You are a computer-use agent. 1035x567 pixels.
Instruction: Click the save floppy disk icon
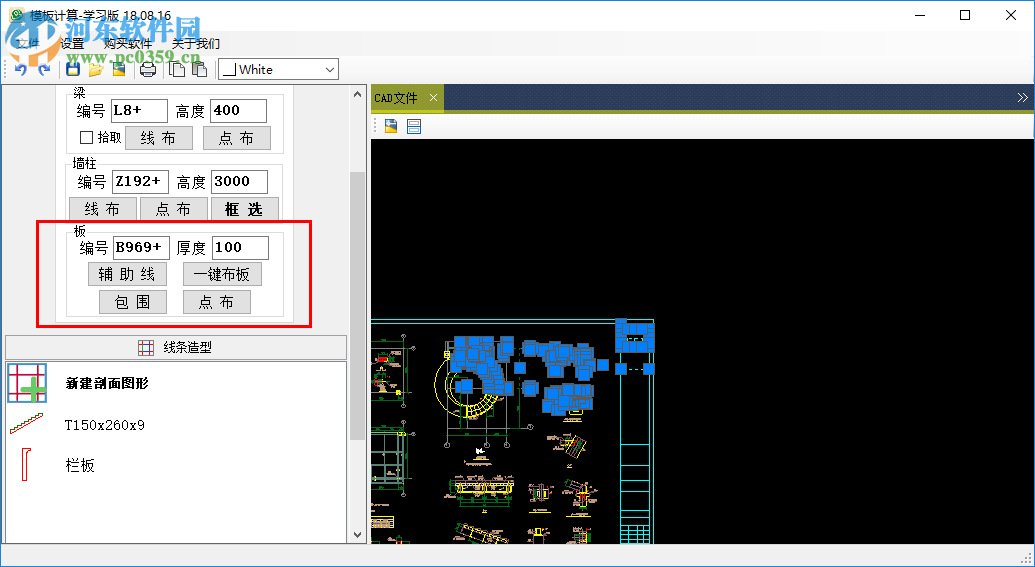click(x=73, y=69)
